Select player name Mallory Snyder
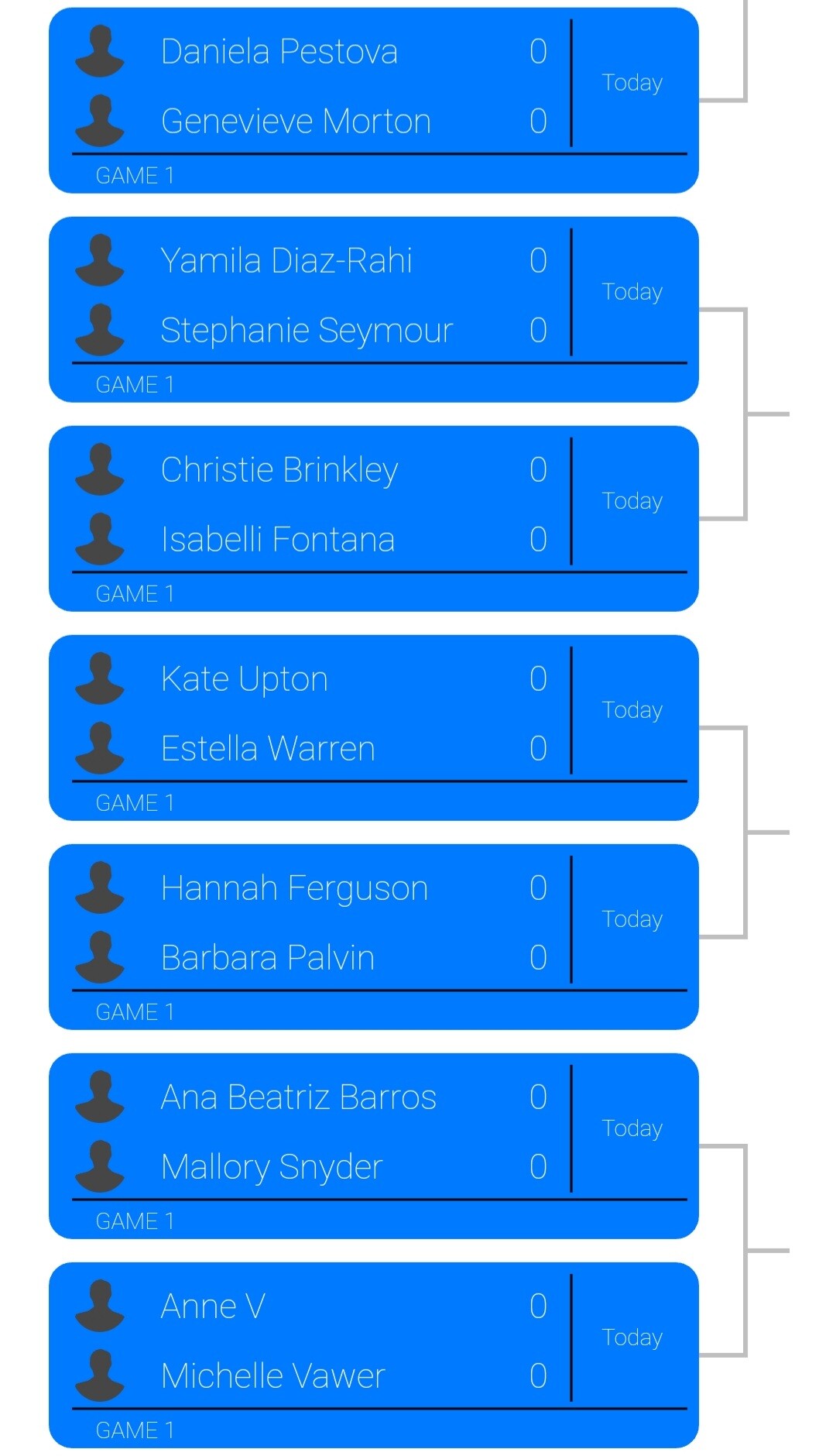 click(272, 1167)
